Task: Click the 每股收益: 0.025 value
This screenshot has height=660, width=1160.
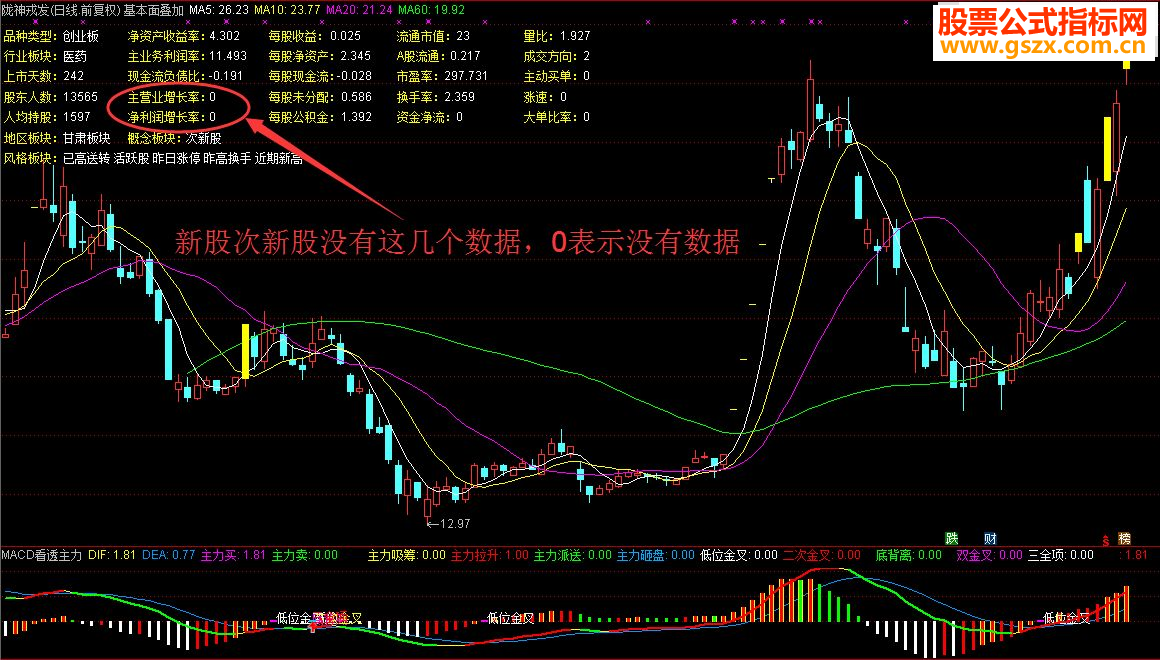Action: point(314,36)
